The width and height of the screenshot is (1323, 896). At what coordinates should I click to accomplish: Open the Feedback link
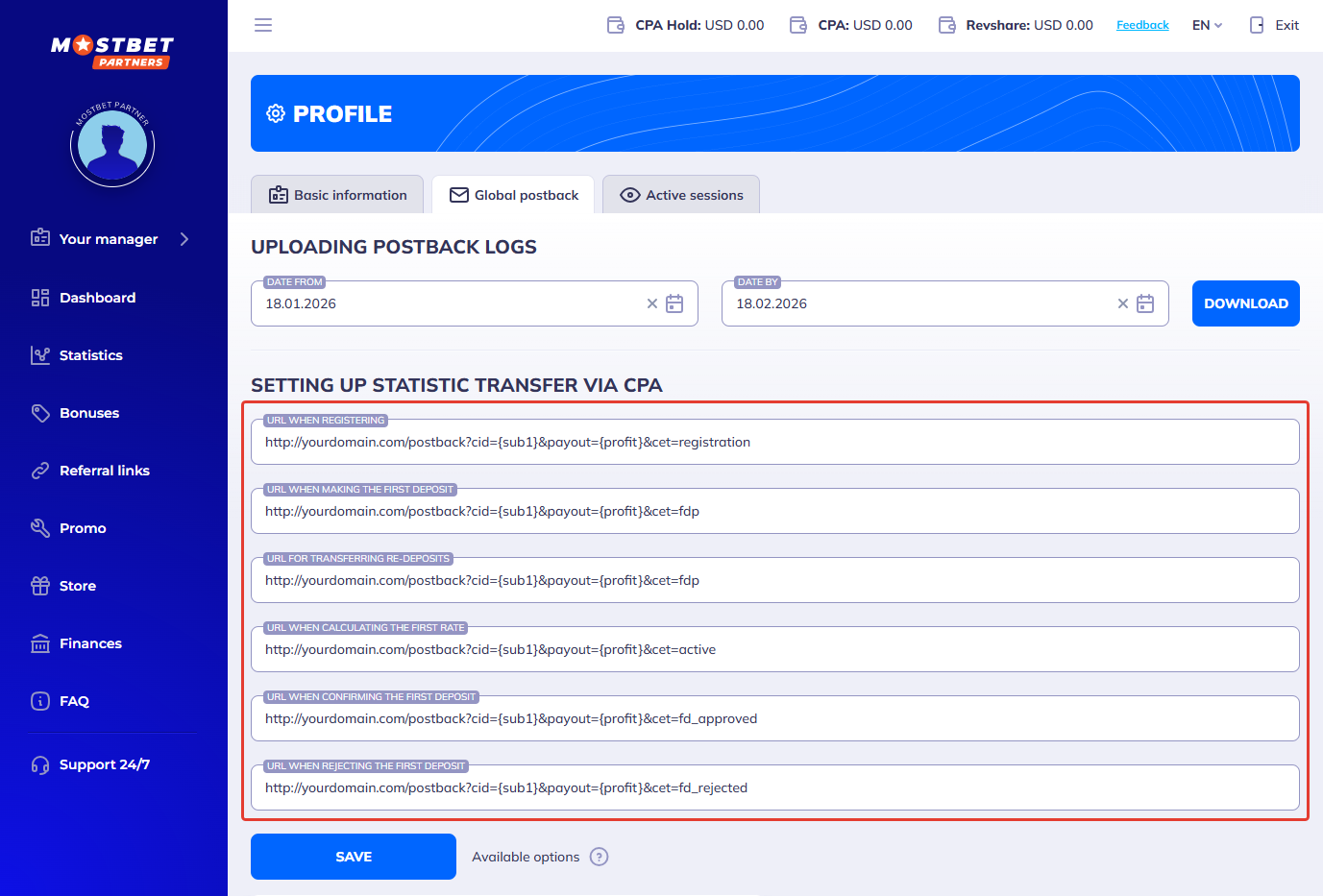point(1142,25)
